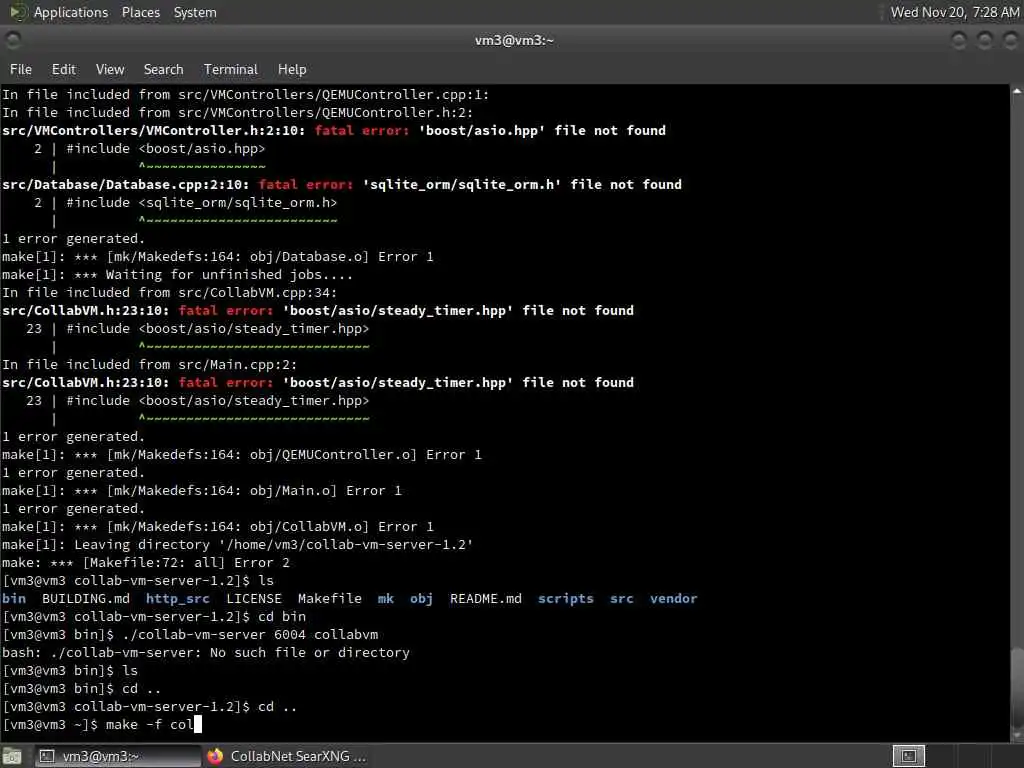Image resolution: width=1024 pixels, height=768 pixels.
Task: Click the 'obj/Main.o] Error 1' line
Action: click(x=202, y=490)
